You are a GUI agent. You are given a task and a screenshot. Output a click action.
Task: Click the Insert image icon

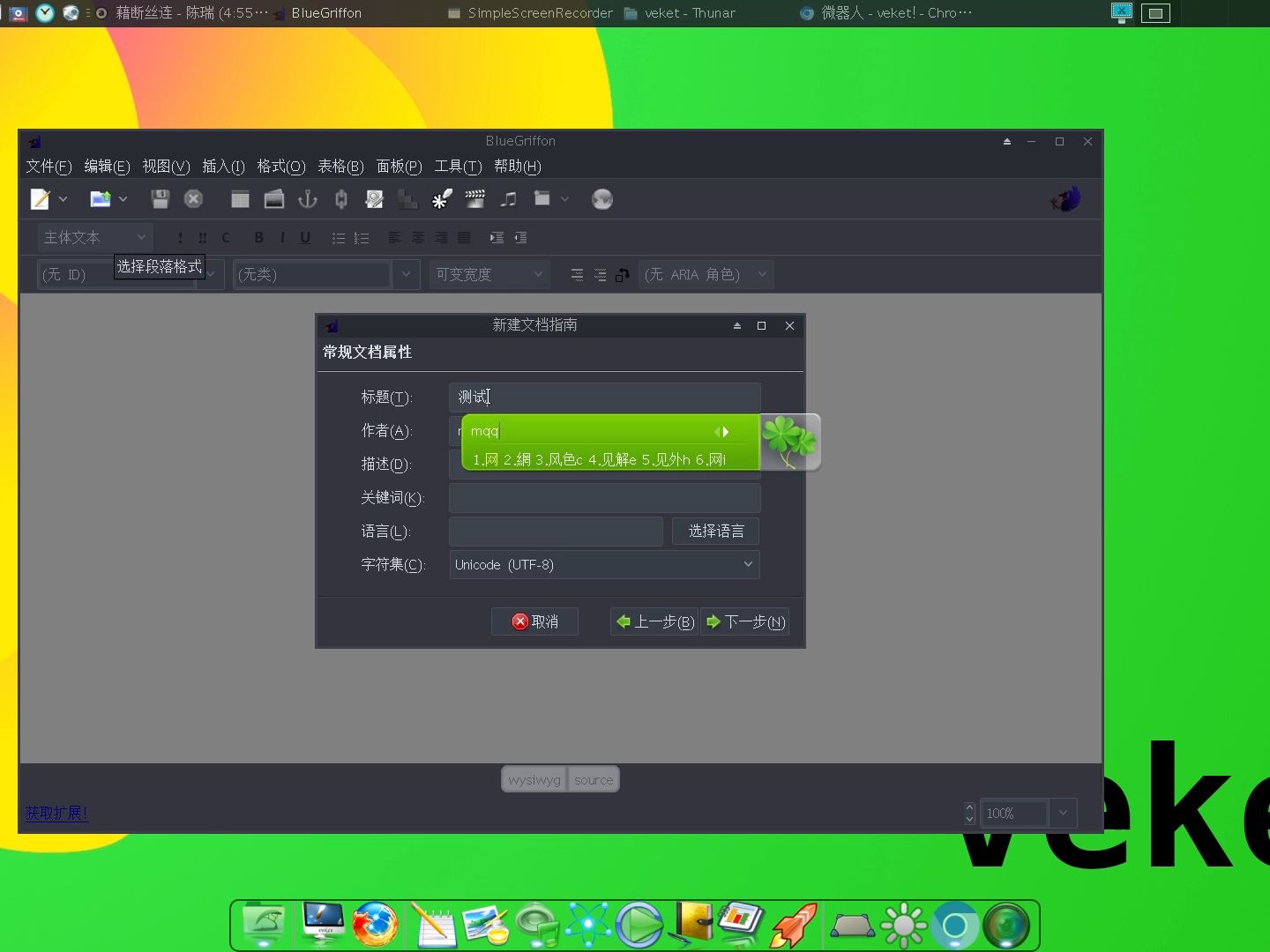[x=273, y=198]
